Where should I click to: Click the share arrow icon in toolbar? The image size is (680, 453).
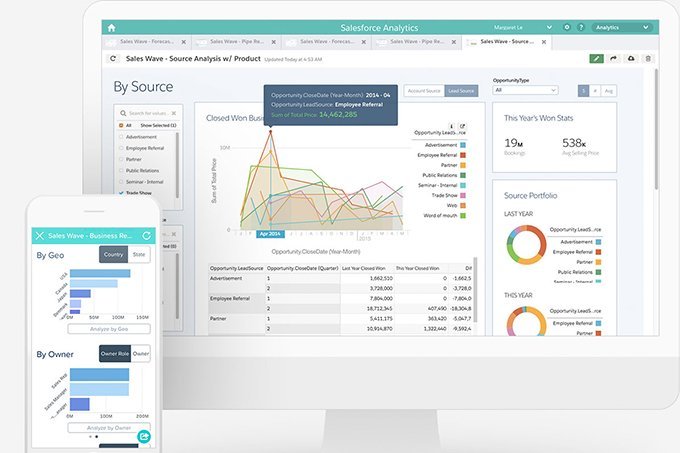tap(614, 59)
